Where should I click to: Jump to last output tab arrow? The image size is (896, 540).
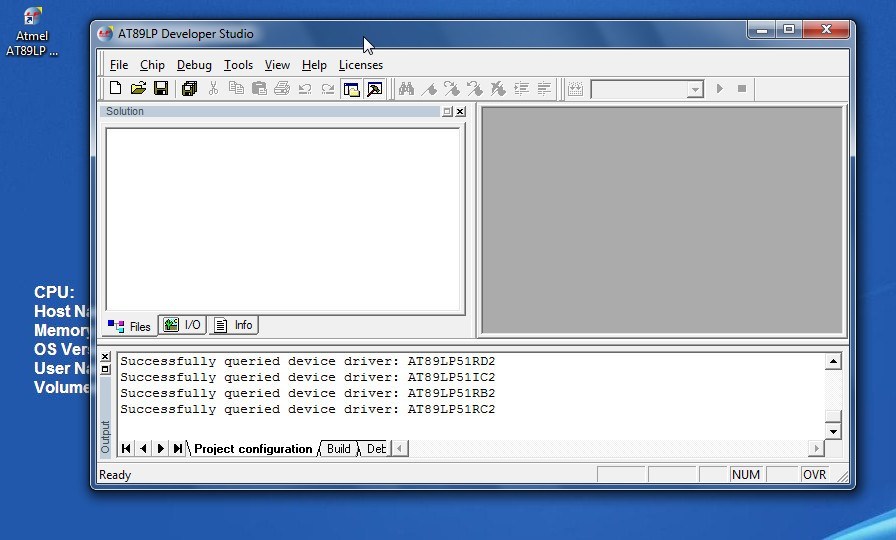pyautogui.click(x=178, y=449)
